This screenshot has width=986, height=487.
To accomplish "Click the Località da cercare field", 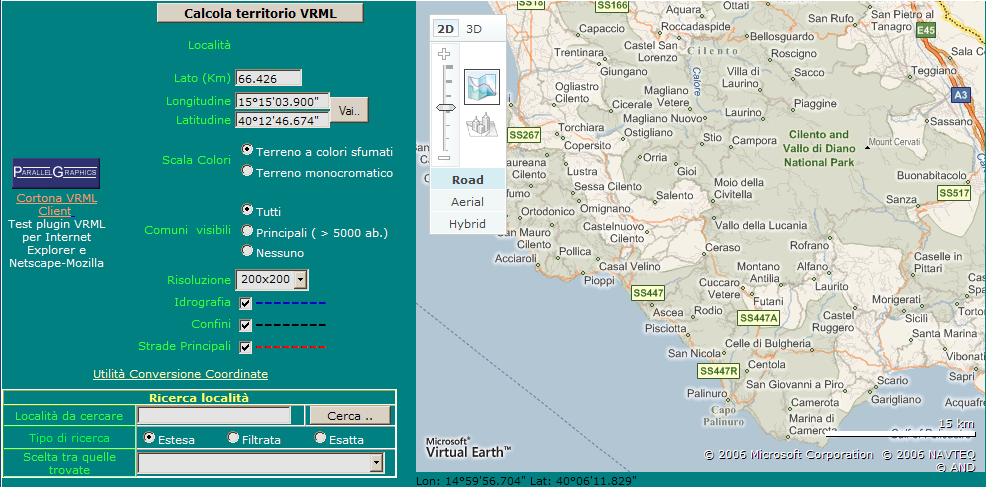I will (214, 415).
